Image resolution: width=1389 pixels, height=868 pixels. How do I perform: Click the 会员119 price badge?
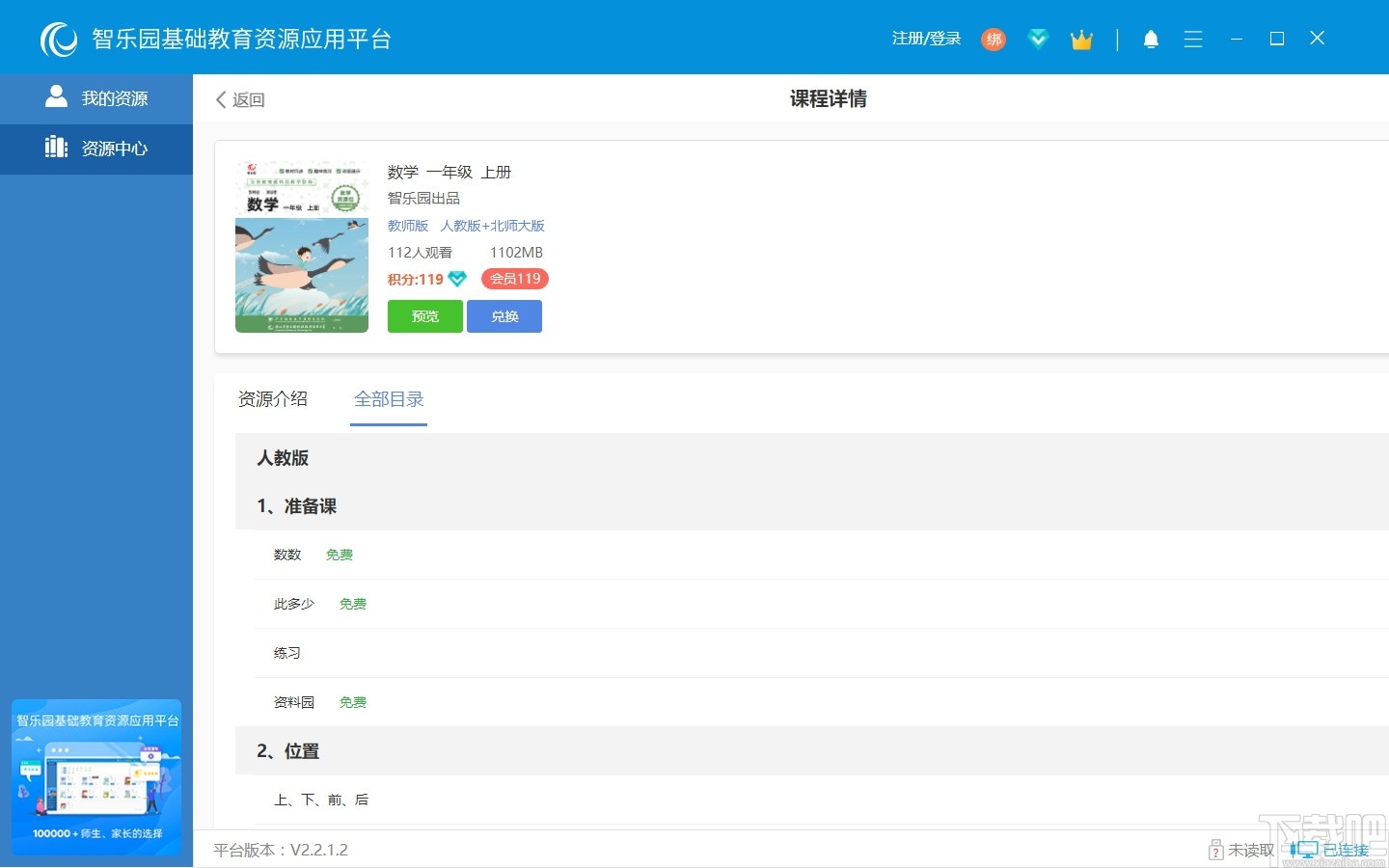(514, 279)
